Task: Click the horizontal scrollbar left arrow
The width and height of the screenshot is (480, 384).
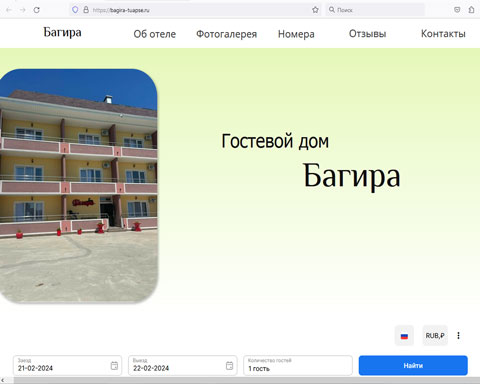Action: (x=3, y=380)
